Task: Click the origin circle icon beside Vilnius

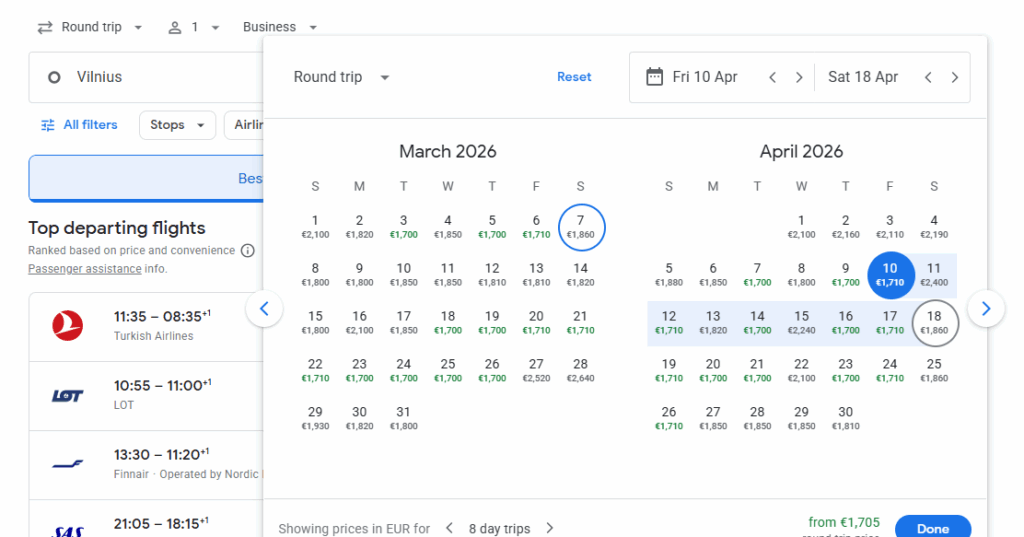Action: 54,78
